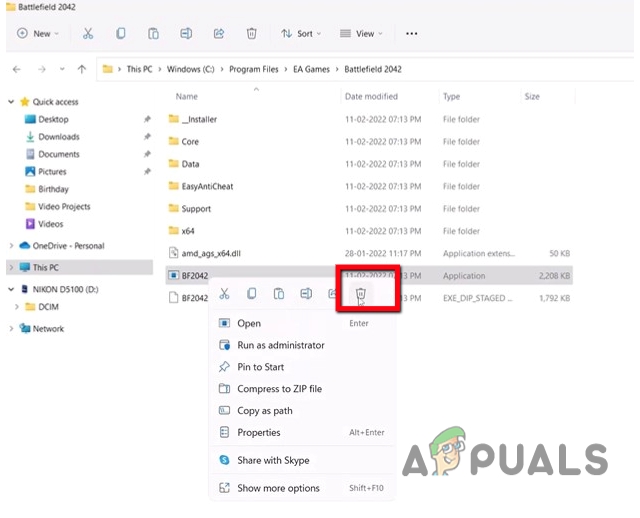Viewport: 640px width, 518px height.
Task: Click Windows (C:) in the breadcrumb
Action: [191, 69]
